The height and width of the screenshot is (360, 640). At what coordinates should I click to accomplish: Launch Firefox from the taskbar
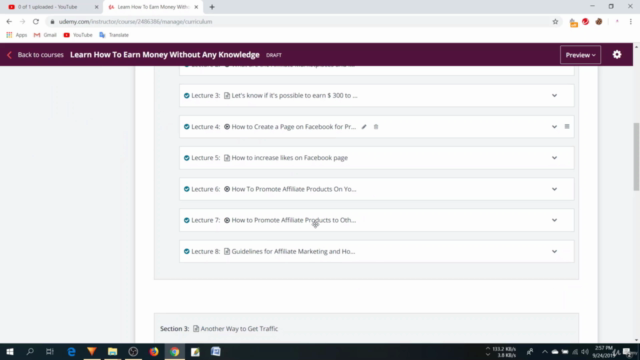(154, 352)
